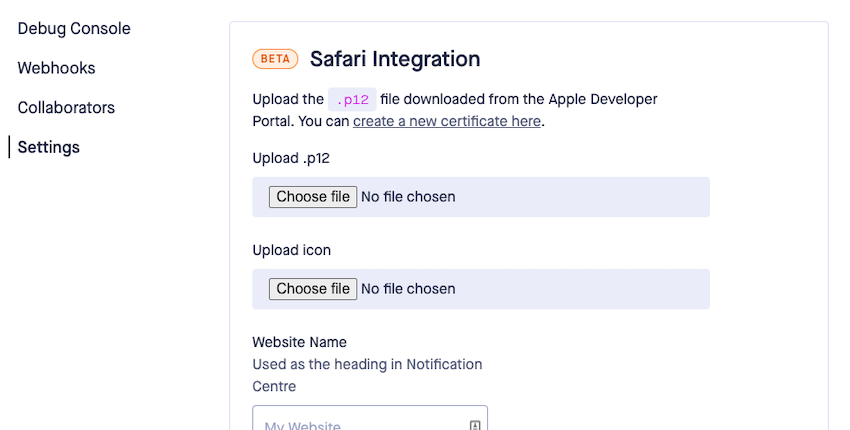This screenshot has width=850, height=430.
Task: Click the My Website name input field
Action: 370,418
